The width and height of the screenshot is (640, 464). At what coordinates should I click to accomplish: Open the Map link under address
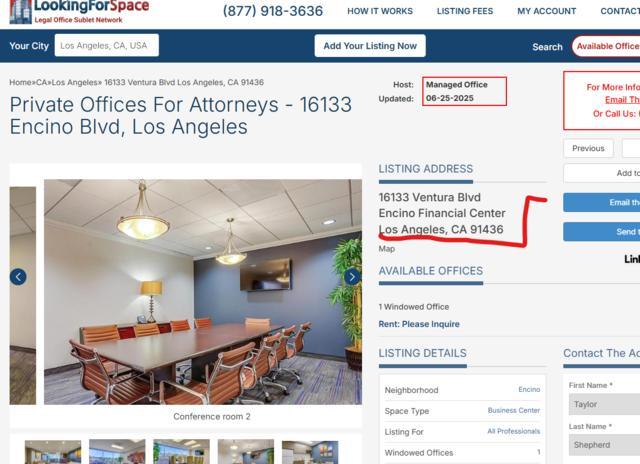pos(387,249)
